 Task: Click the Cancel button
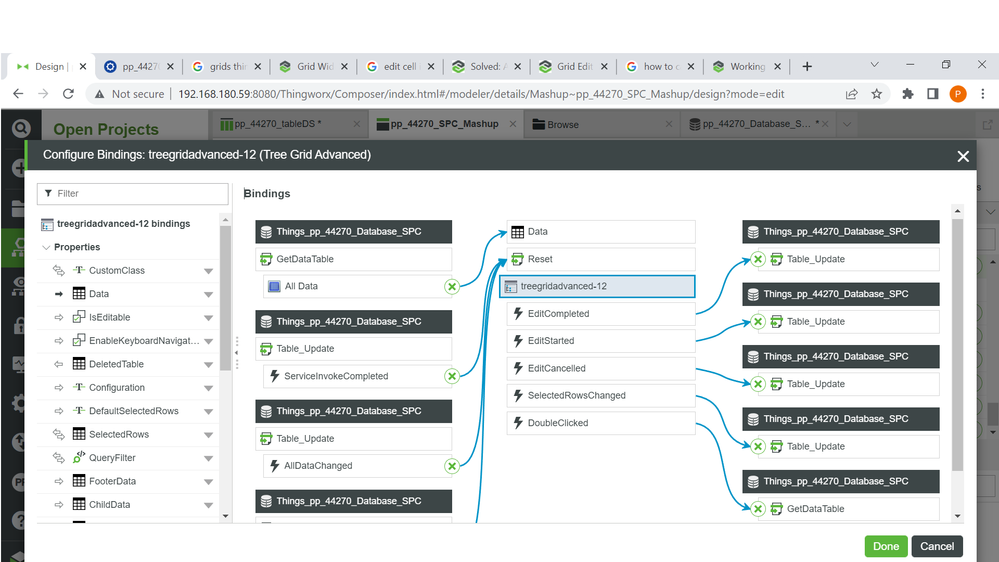coord(937,546)
